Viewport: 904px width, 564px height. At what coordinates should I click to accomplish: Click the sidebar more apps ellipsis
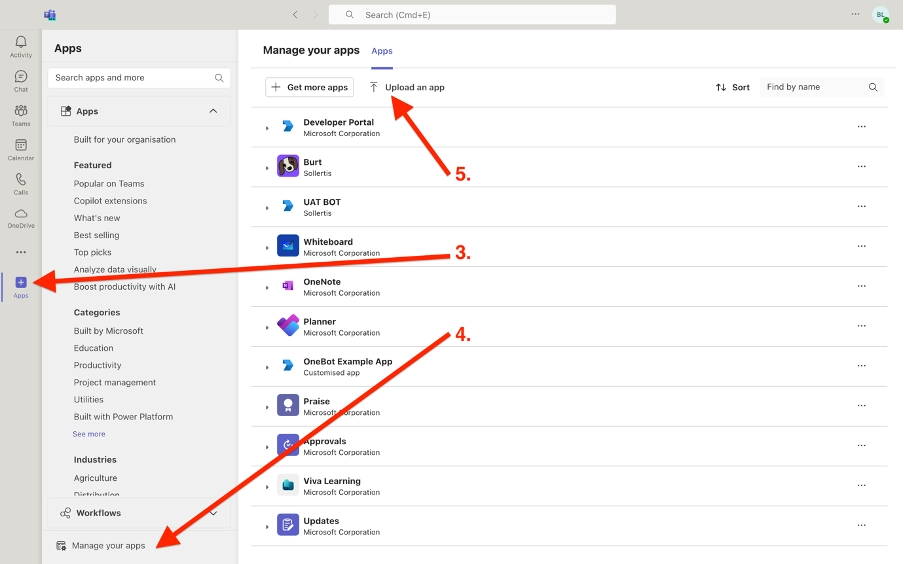[x=21, y=252]
